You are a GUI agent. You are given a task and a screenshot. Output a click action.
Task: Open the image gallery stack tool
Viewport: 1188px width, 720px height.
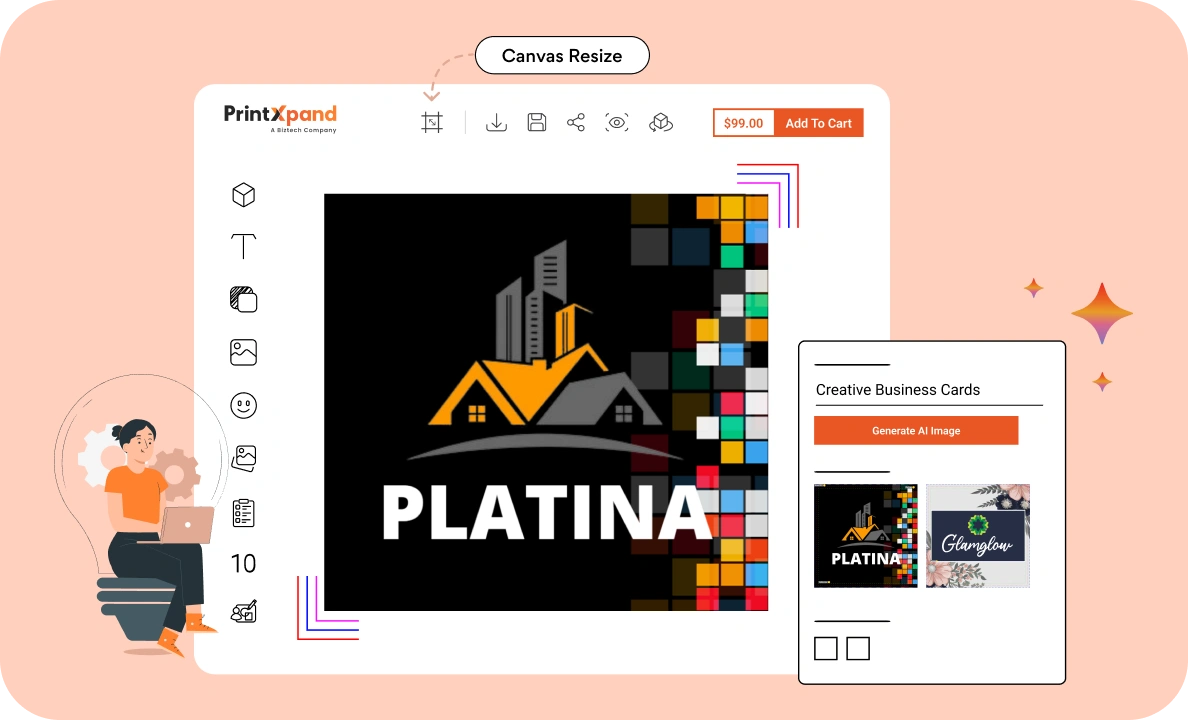[244, 458]
